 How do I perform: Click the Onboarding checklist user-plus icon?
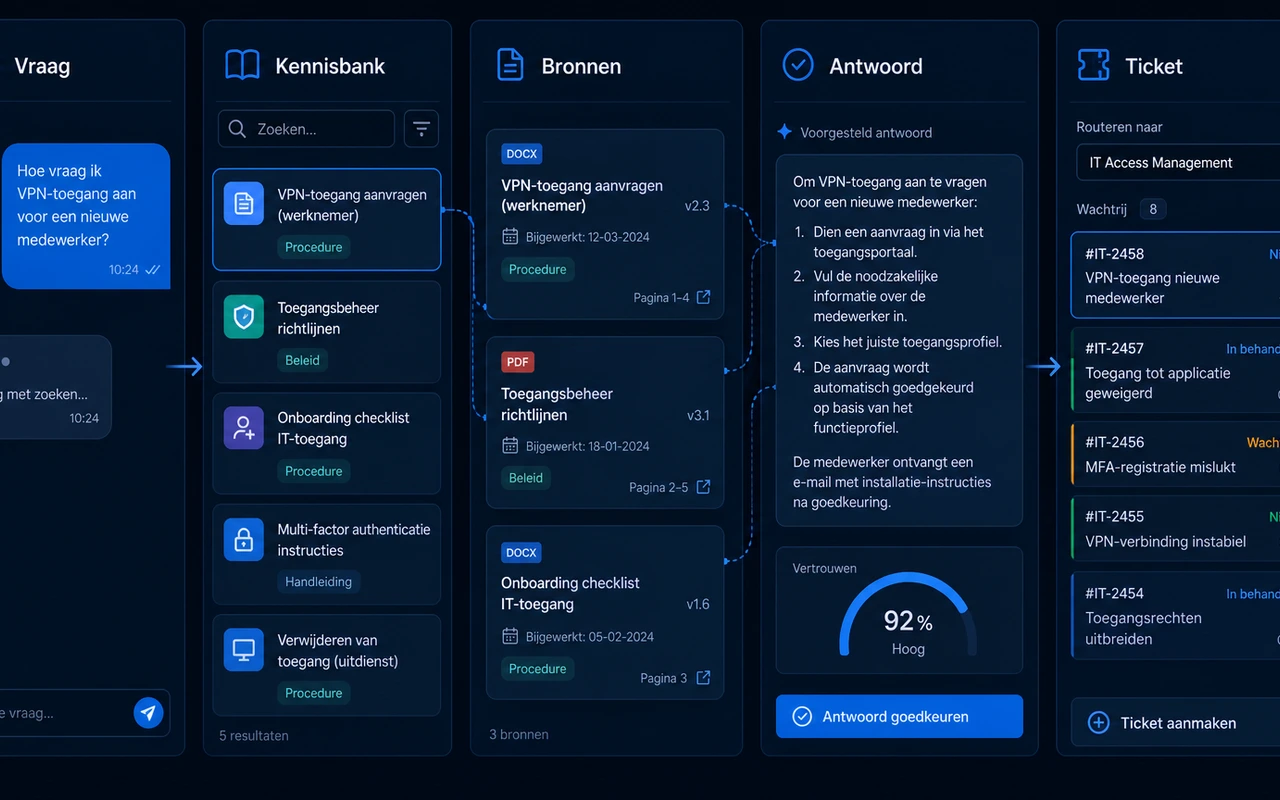coord(244,428)
